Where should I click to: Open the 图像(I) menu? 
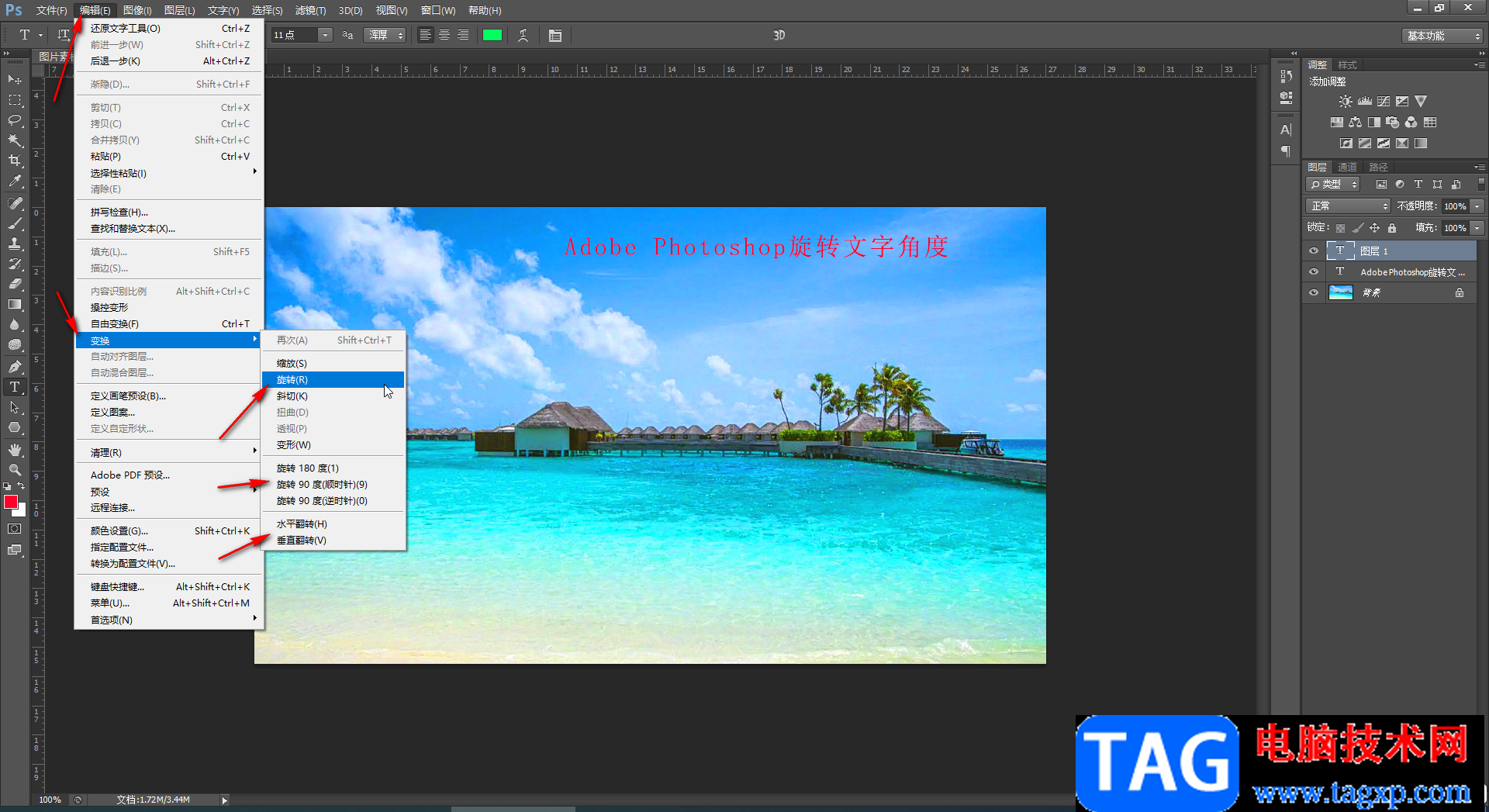[x=137, y=10]
